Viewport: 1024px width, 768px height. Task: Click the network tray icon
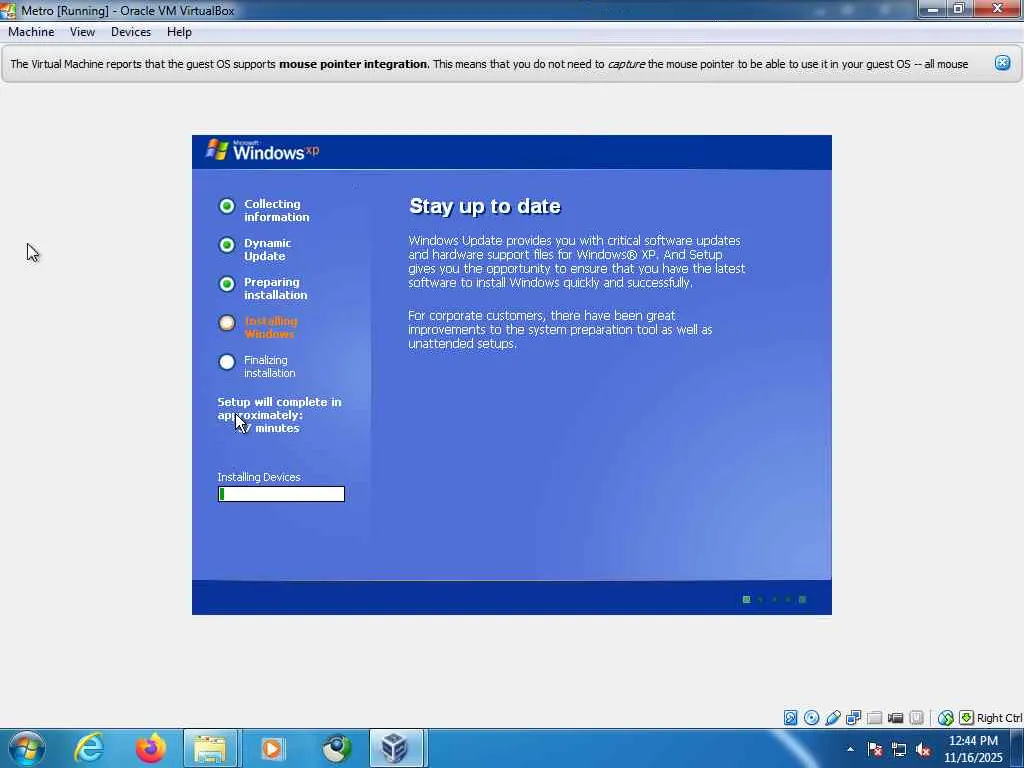coord(899,749)
